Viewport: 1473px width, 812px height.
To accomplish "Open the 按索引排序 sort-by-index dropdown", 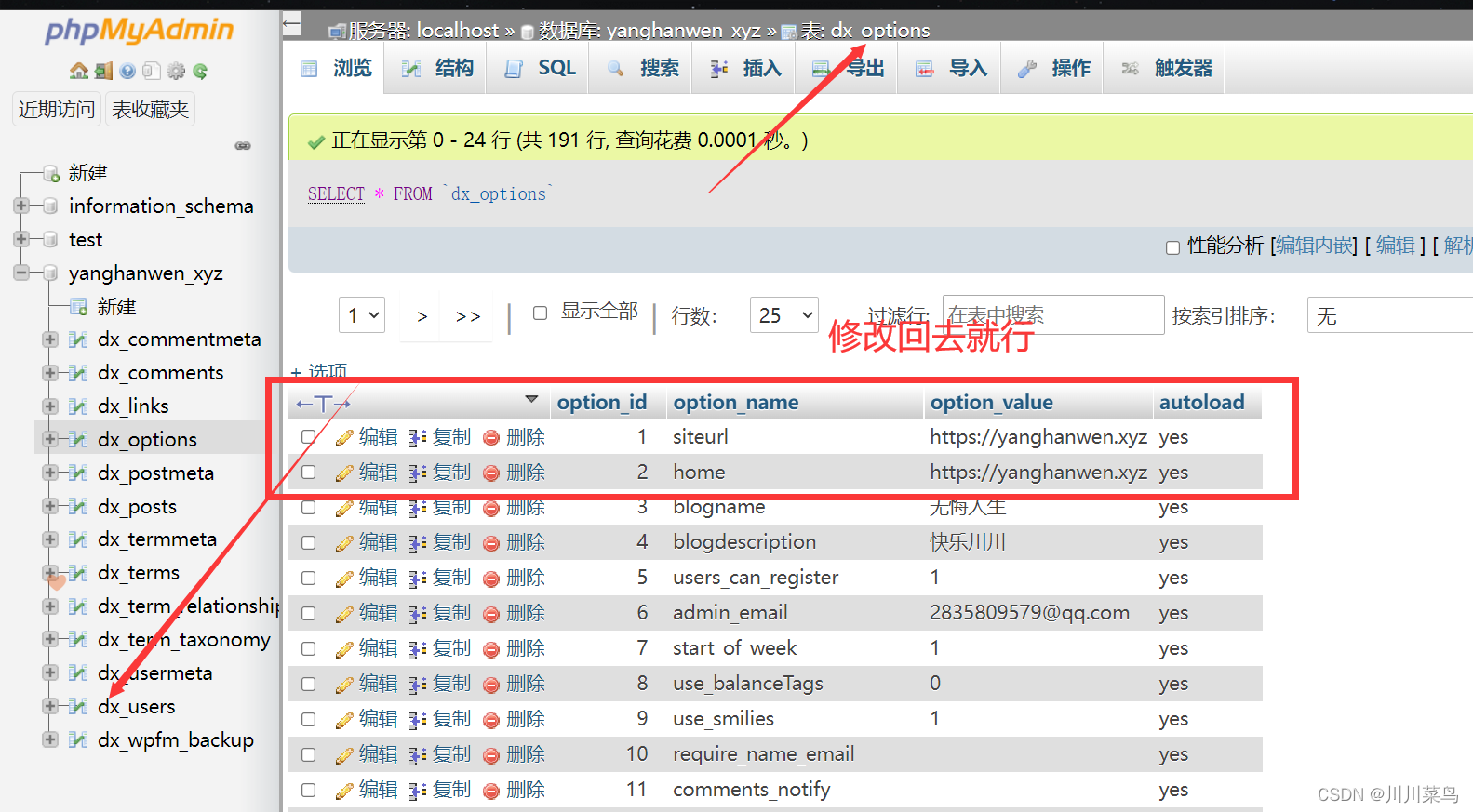I will pyautogui.click(x=1390, y=316).
